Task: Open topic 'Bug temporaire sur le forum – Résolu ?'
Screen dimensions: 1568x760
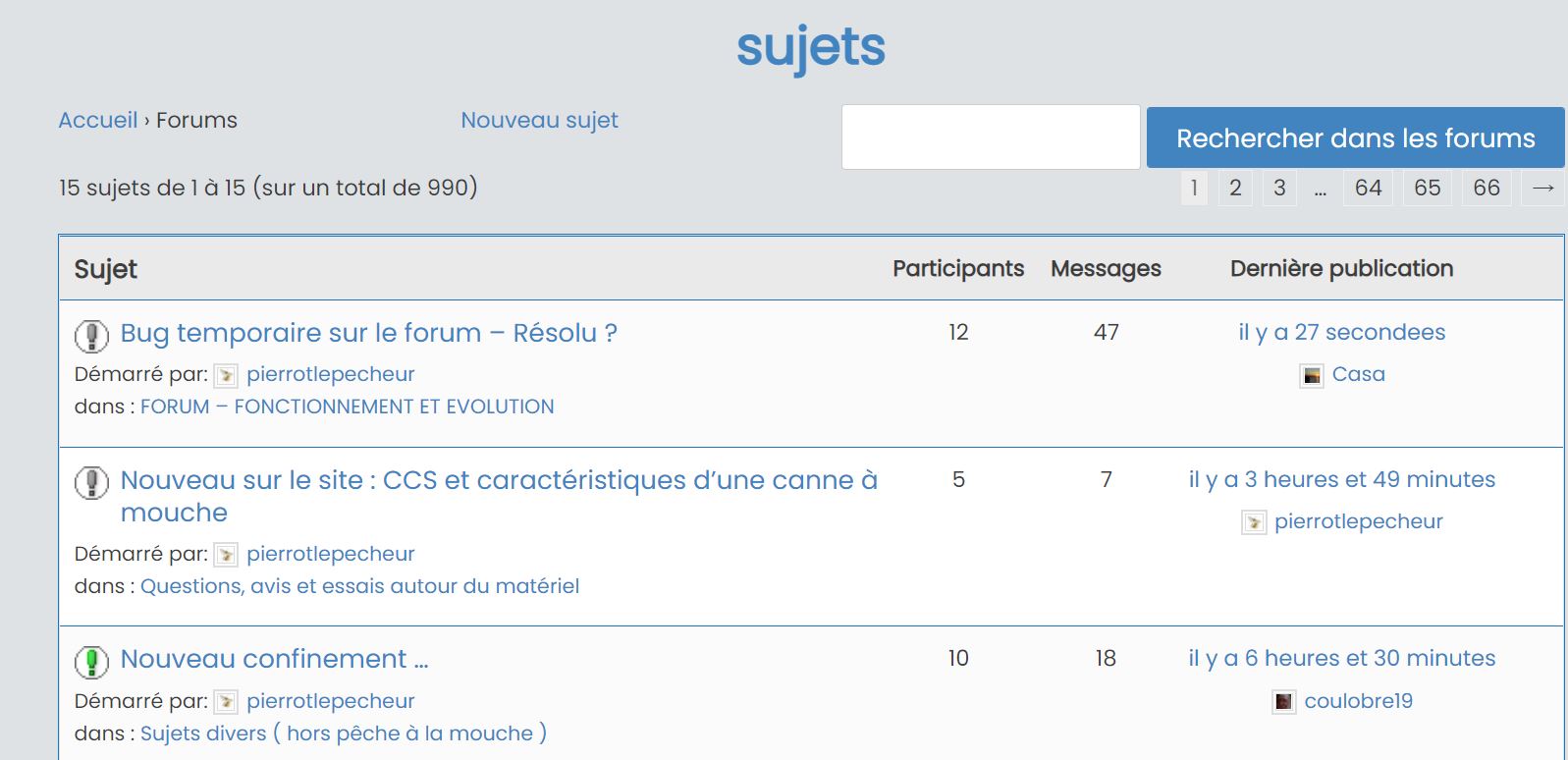Action: click(368, 333)
